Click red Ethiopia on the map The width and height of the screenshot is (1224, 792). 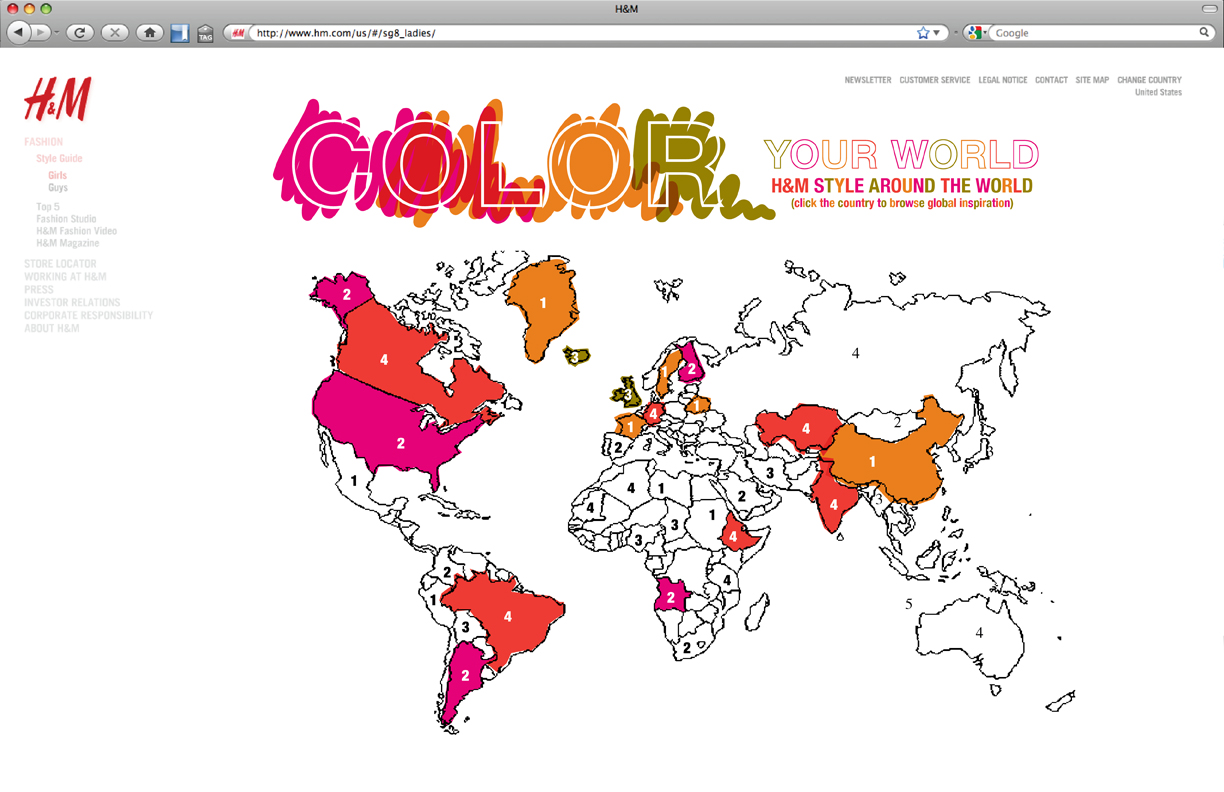click(x=733, y=537)
